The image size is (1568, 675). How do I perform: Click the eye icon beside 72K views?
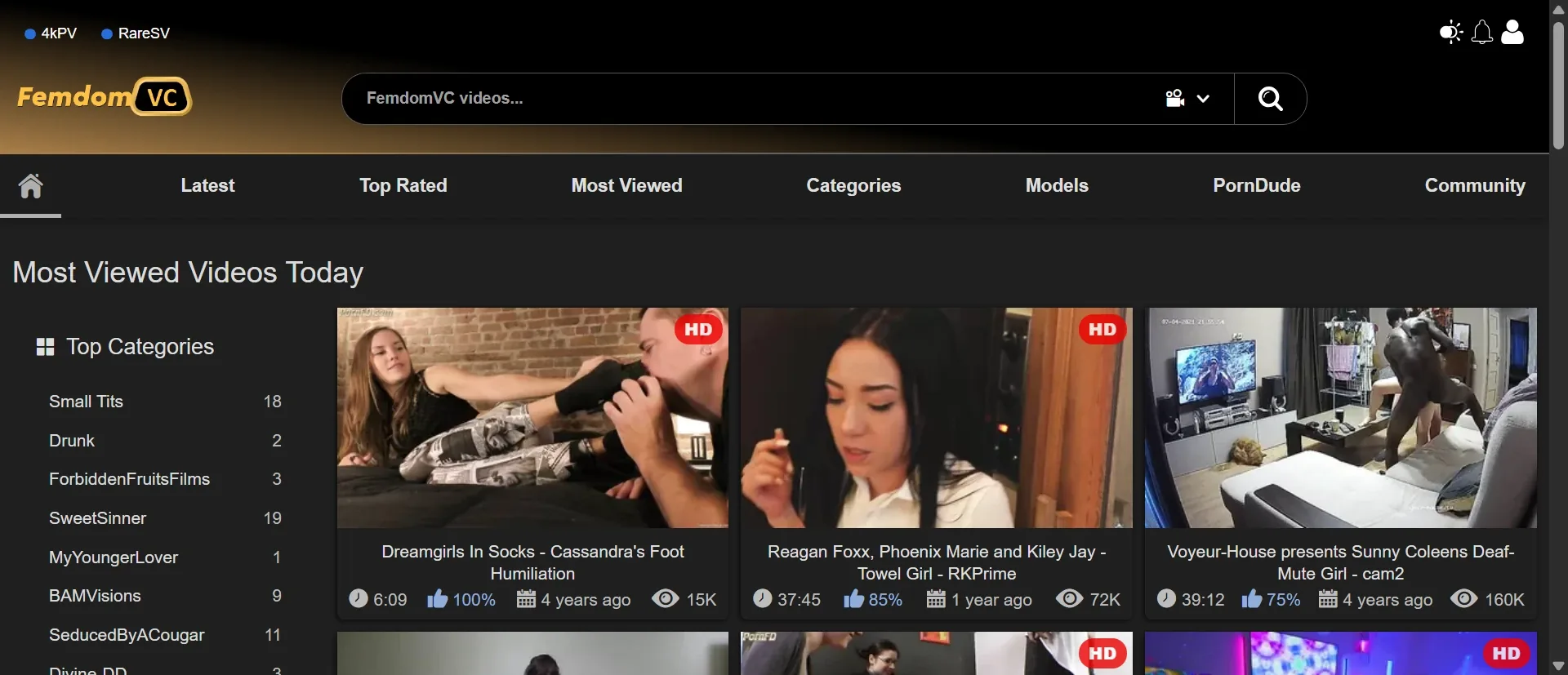coord(1070,599)
